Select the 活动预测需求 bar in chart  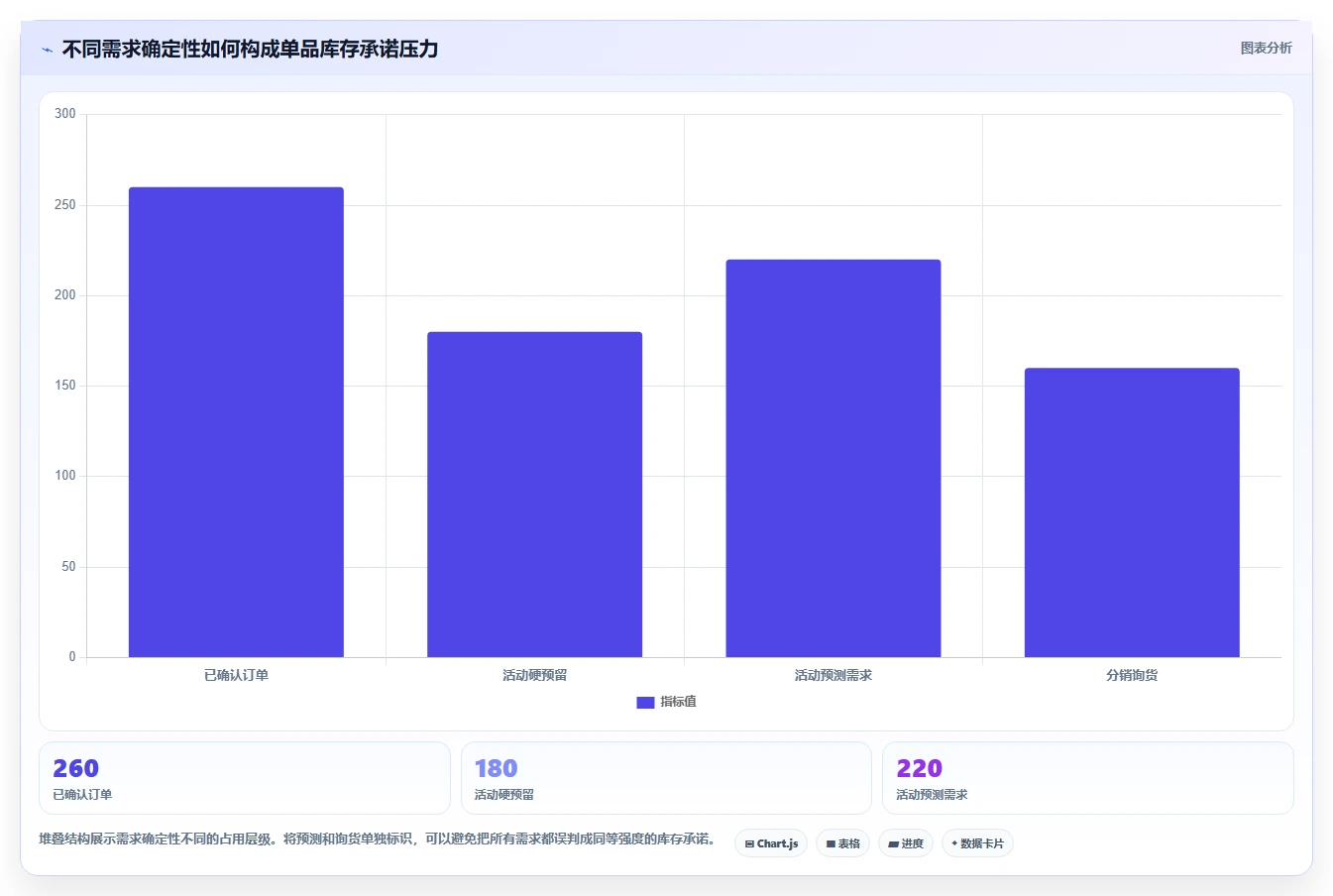[833, 458]
